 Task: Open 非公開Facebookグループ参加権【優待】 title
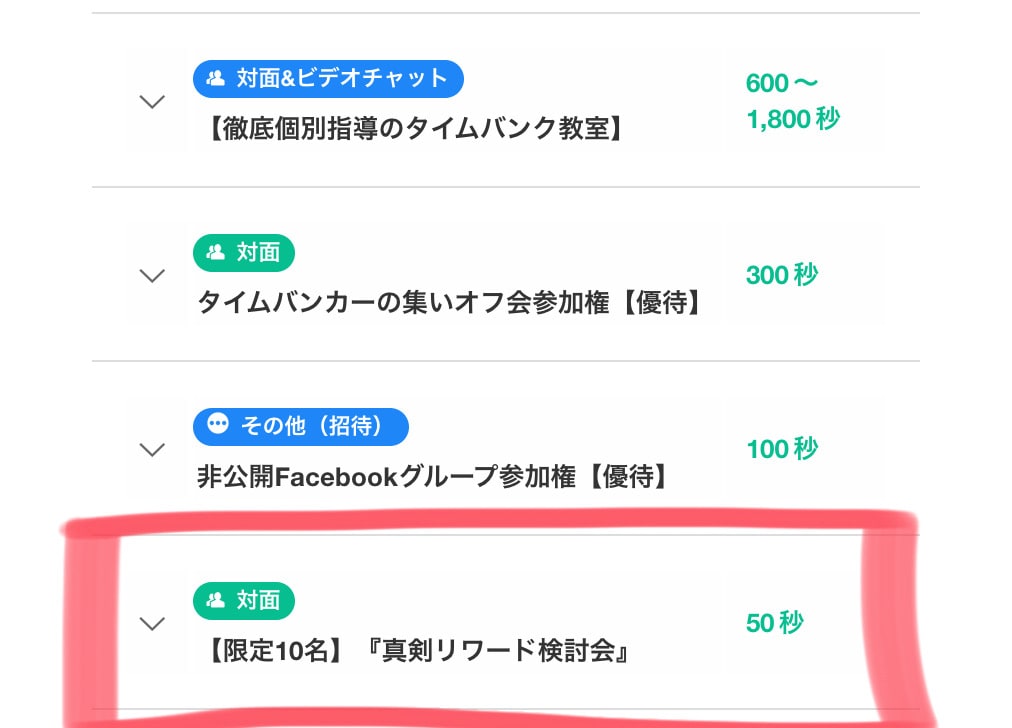pos(432,476)
